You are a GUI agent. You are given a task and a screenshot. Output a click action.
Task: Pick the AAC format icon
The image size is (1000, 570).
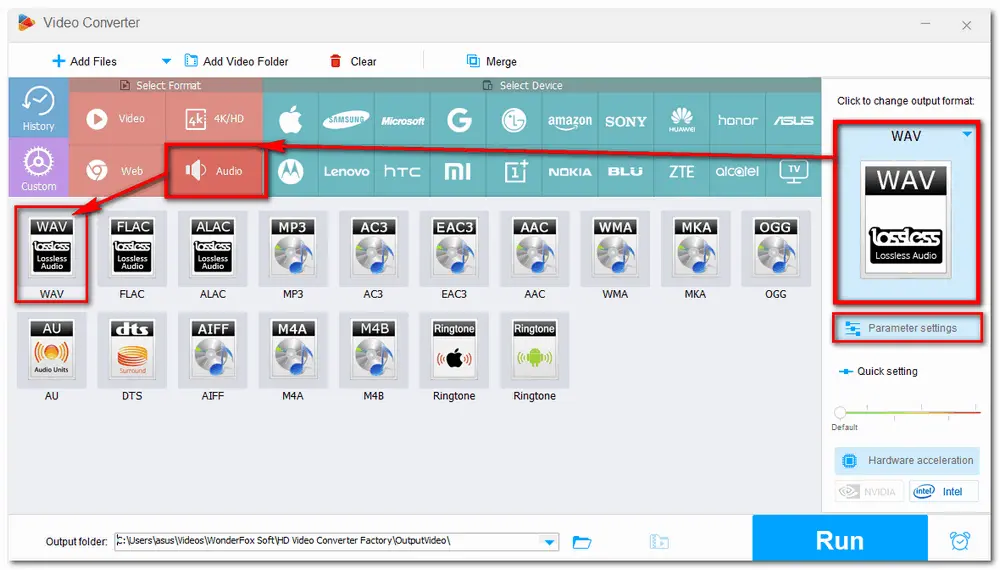[534, 249]
